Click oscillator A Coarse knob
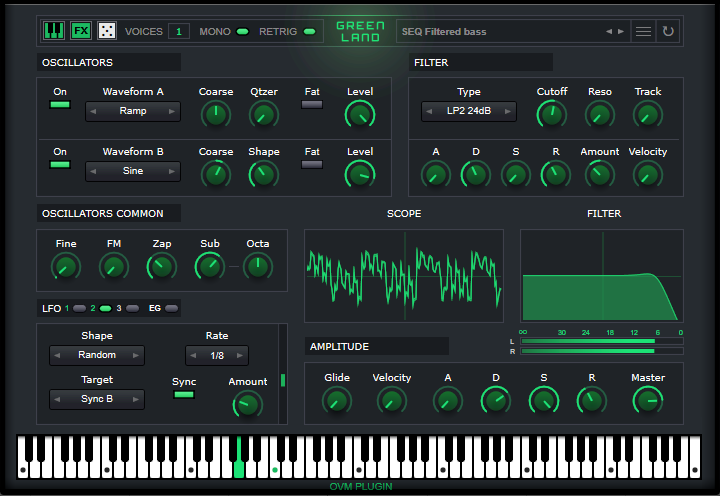Viewport: 720px width, 496px height. pyautogui.click(x=216, y=115)
